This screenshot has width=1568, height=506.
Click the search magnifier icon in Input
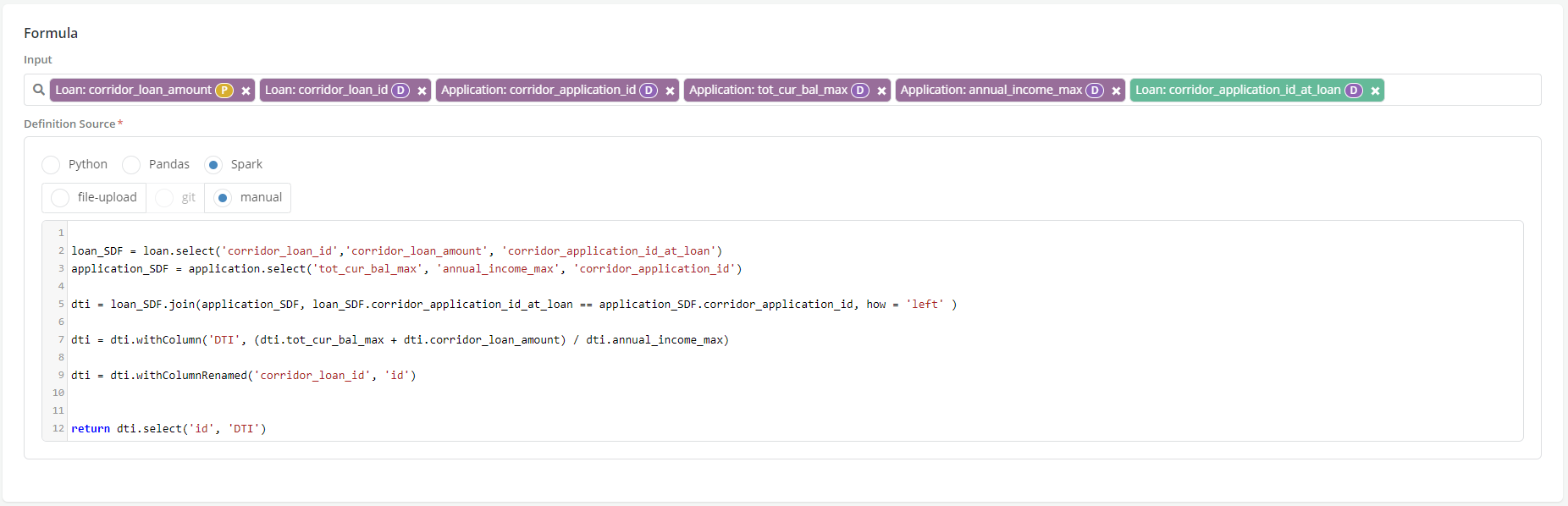pos(39,90)
